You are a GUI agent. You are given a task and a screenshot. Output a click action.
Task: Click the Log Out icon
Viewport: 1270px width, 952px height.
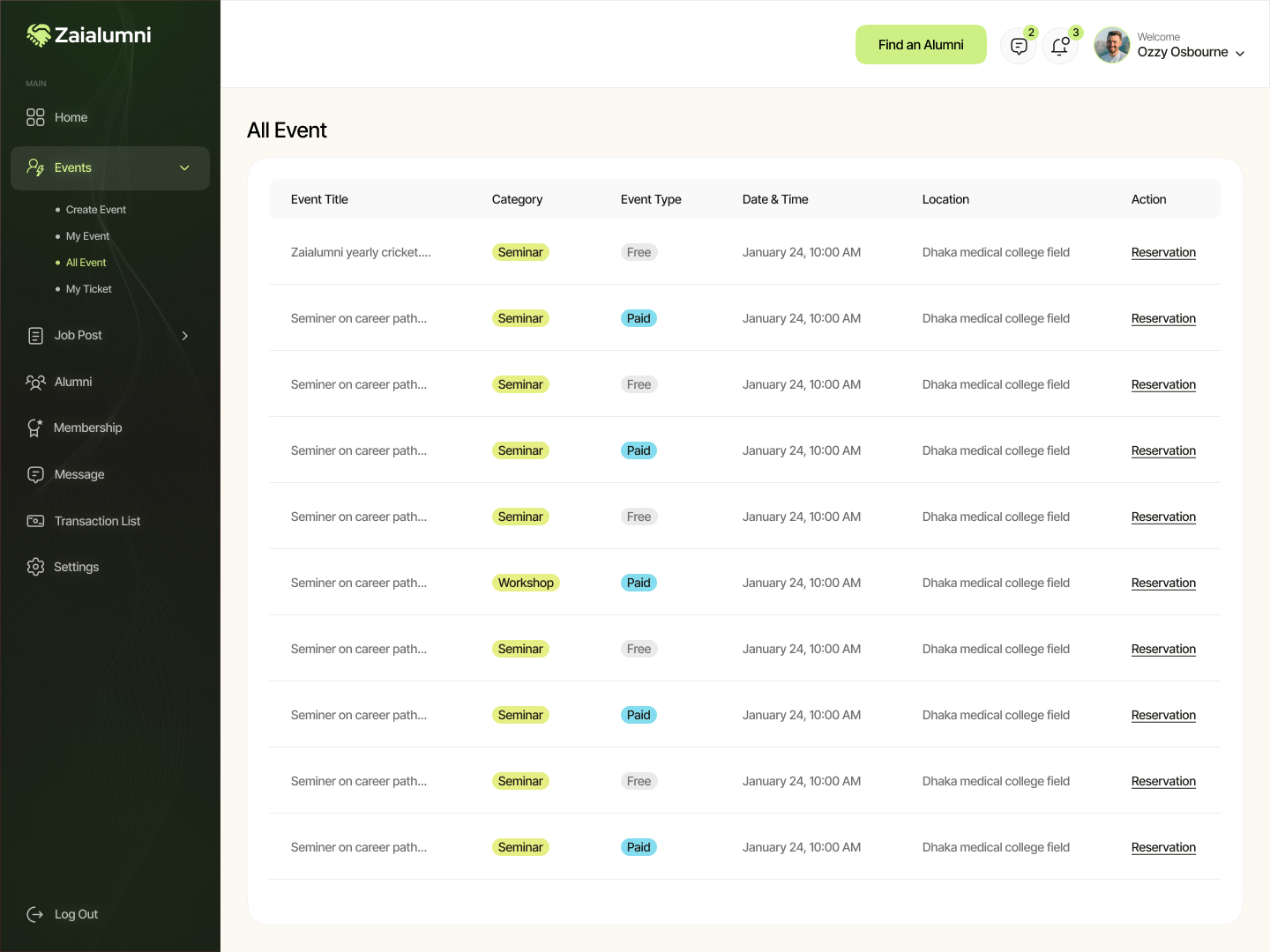[35, 914]
